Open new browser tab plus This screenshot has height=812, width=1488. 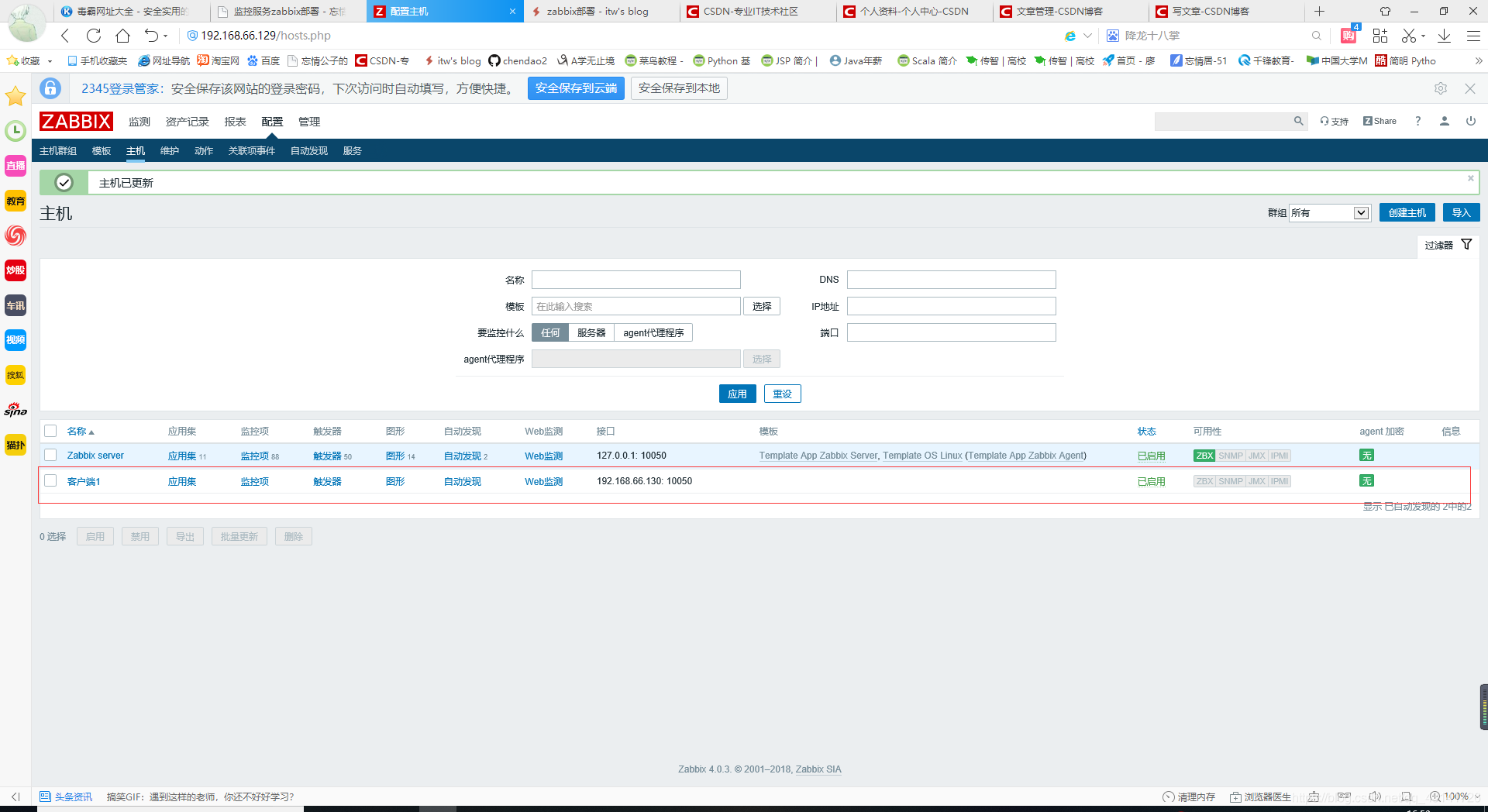1319,12
